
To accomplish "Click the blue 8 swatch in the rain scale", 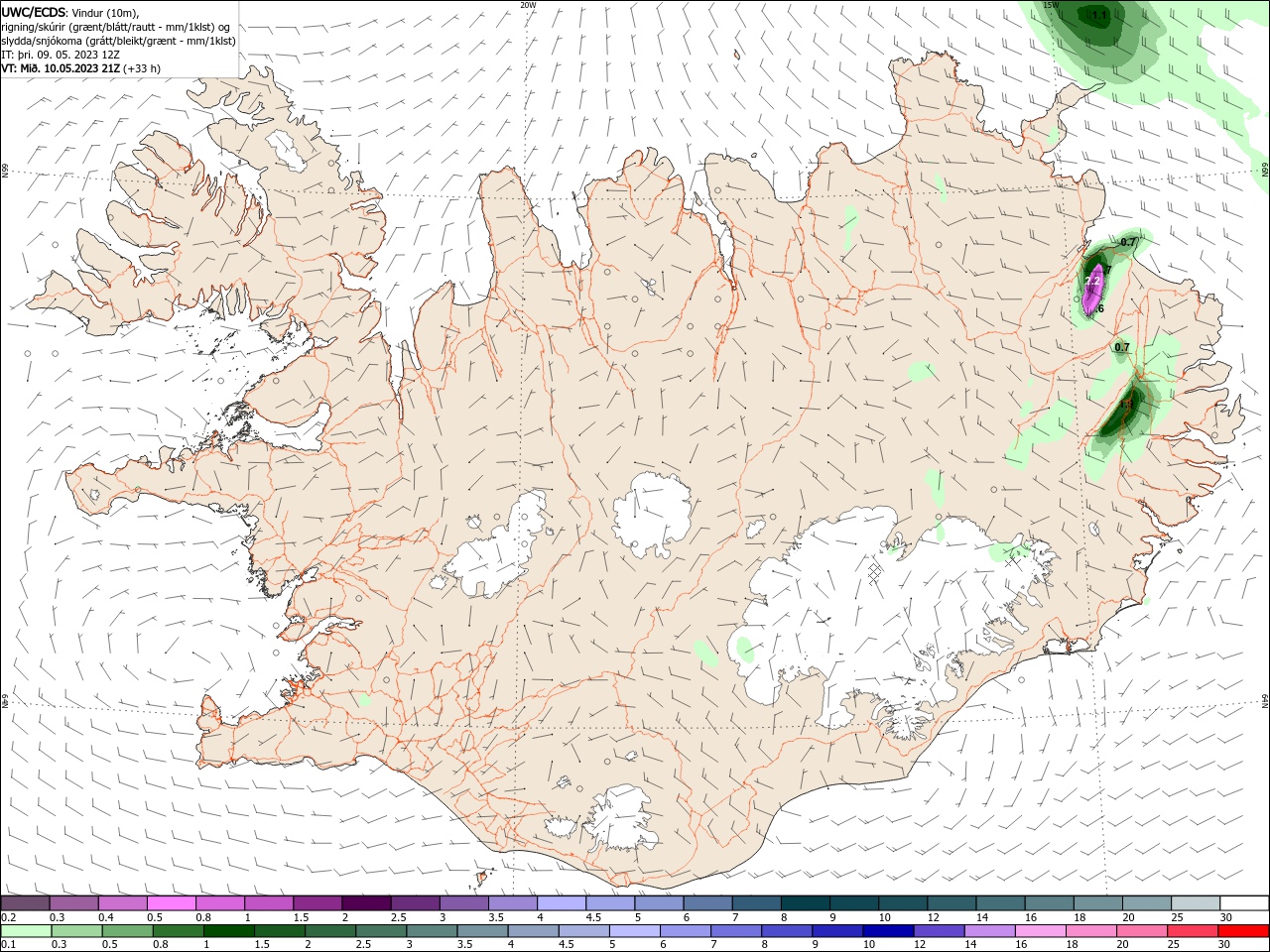I will click(786, 931).
